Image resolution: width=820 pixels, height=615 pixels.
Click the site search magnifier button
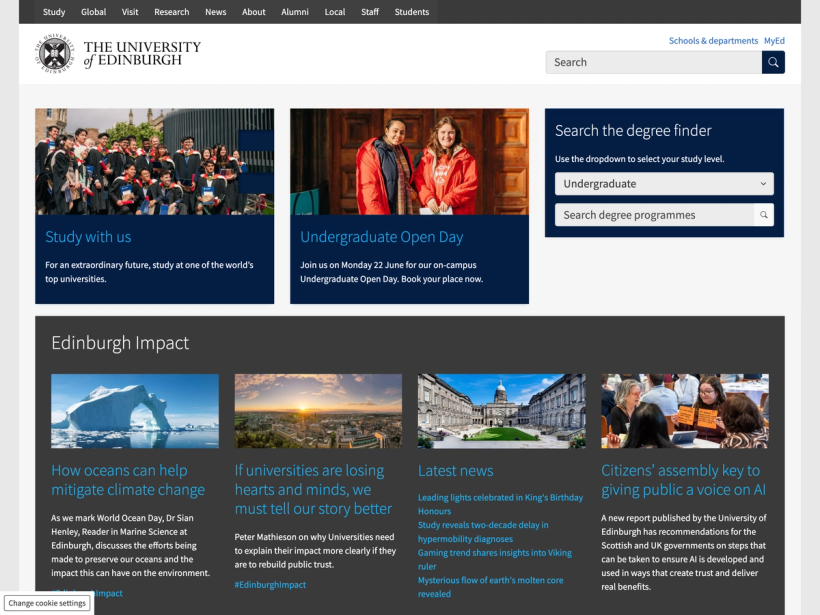pos(773,62)
